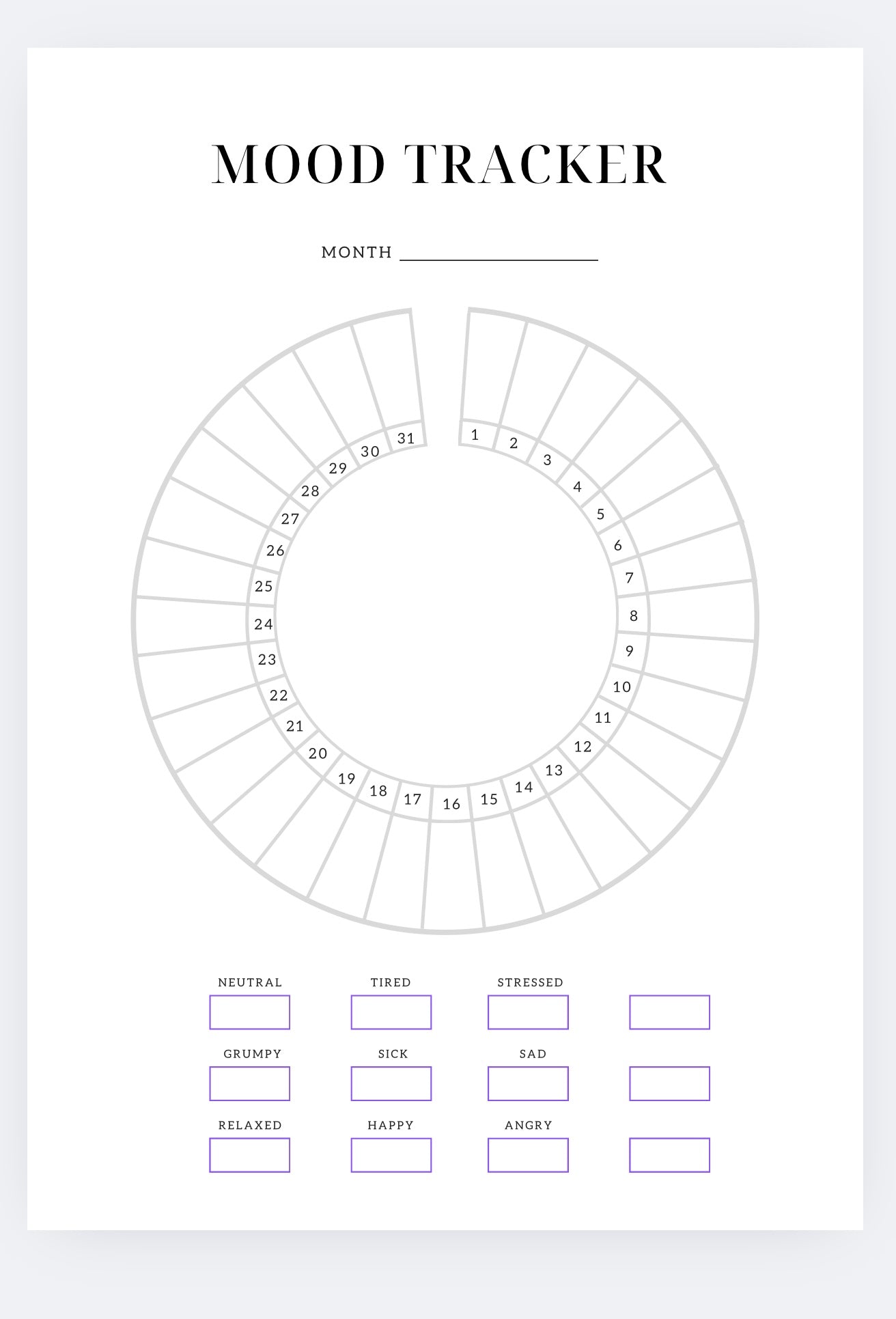Select the Sad color box
The height and width of the screenshot is (1319, 896).
tap(528, 1083)
